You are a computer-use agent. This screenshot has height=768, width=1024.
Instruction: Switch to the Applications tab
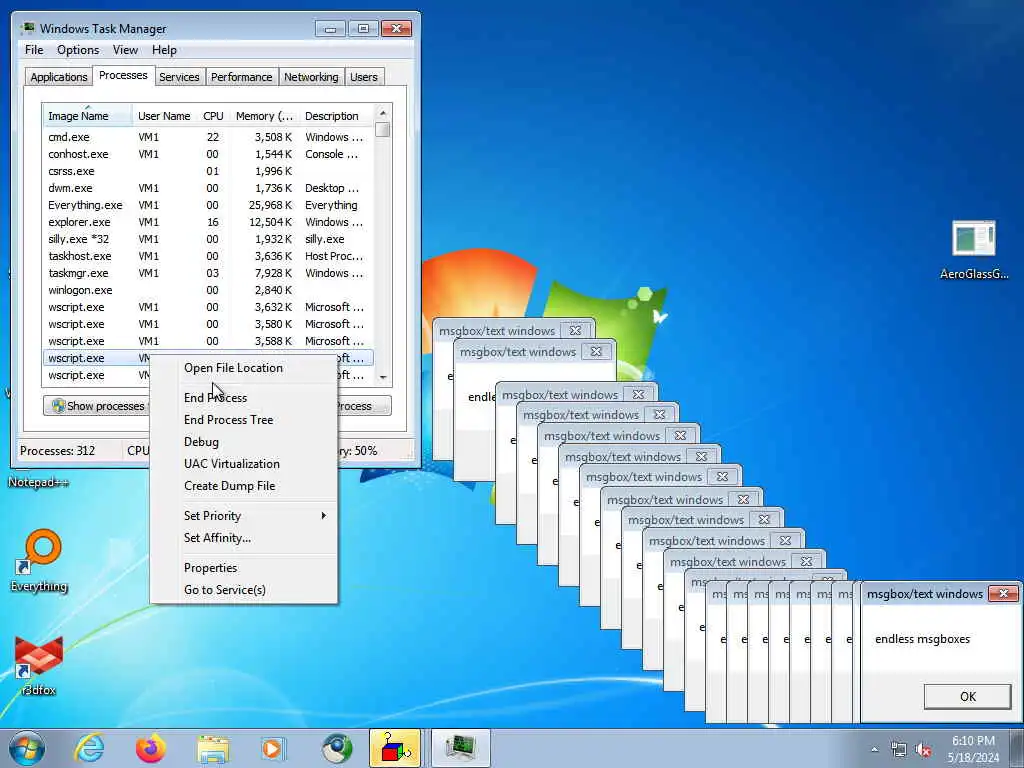[x=59, y=77]
